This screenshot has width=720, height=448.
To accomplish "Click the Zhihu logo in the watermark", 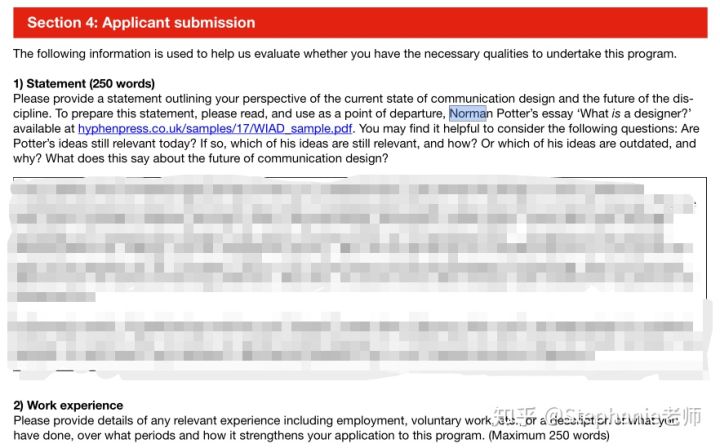I will [x=515, y=417].
